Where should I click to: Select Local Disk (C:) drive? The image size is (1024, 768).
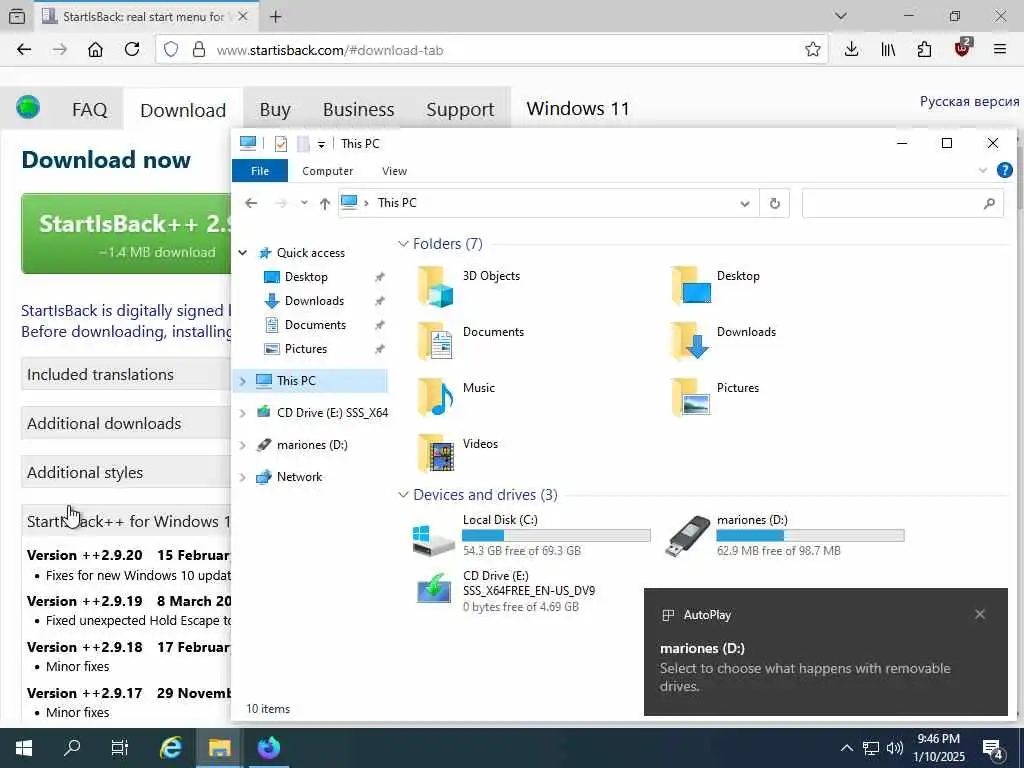click(532, 536)
